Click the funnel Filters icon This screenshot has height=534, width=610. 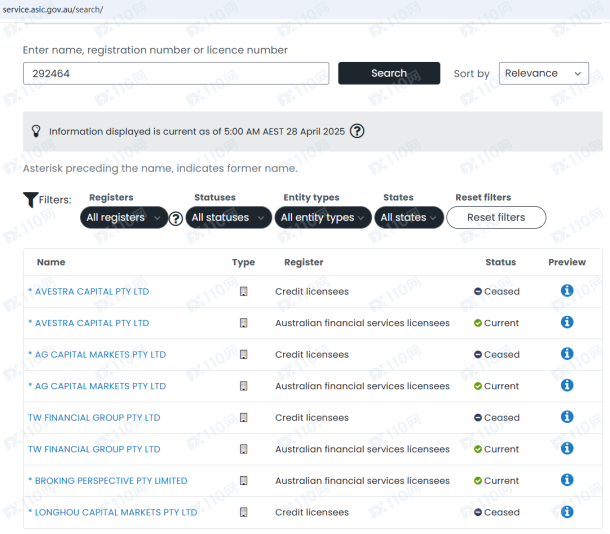pyautogui.click(x=30, y=200)
